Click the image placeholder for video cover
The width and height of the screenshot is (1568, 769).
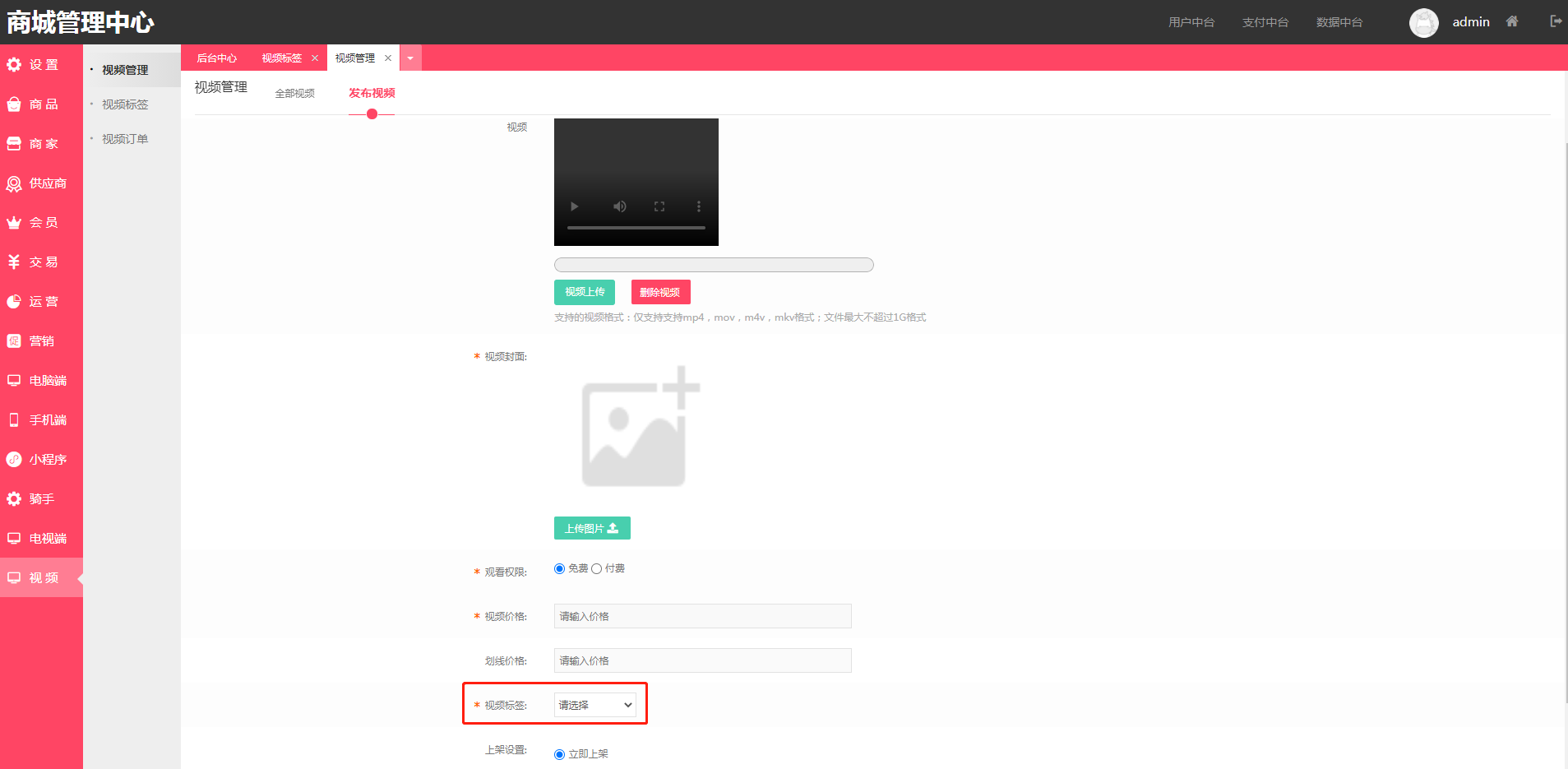point(641,427)
